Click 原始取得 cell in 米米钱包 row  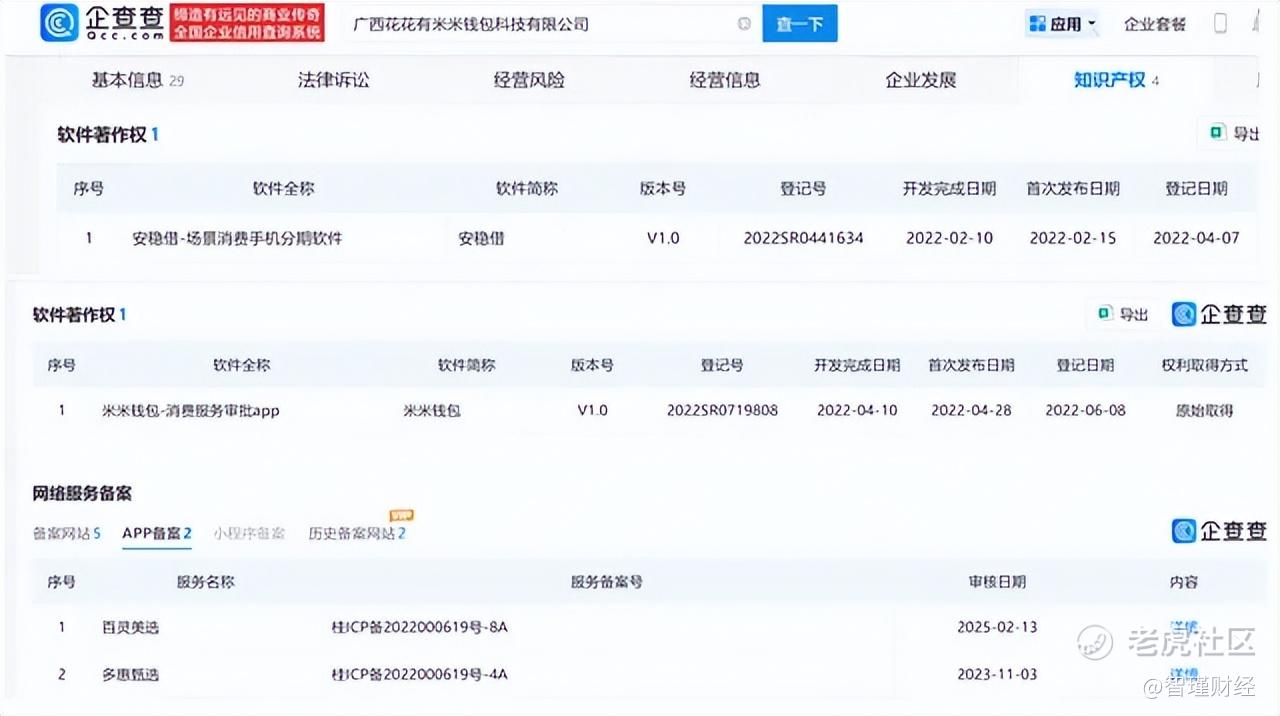click(x=1204, y=411)
